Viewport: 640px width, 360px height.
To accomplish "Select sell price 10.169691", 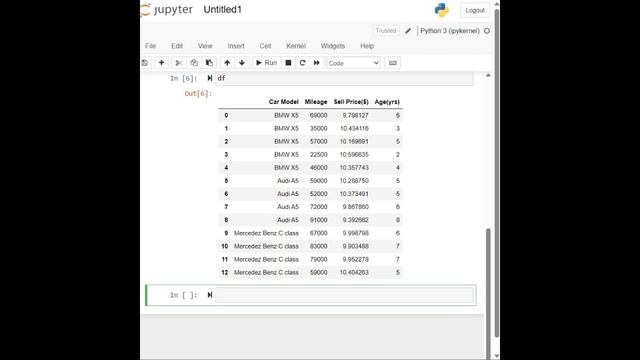I will coord(354,142).
